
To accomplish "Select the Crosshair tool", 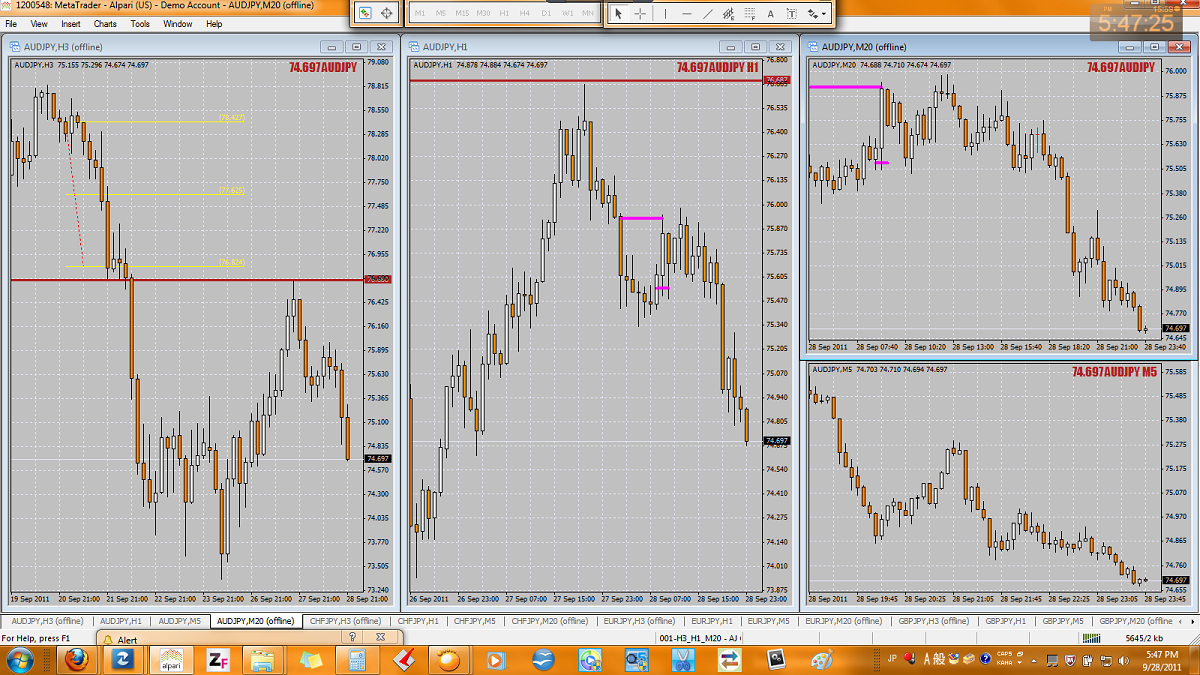I will pos(640,14).
